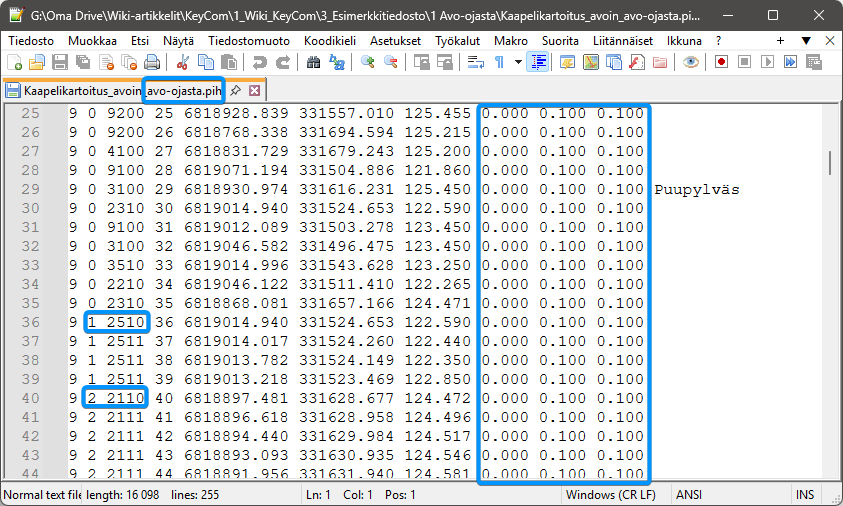Viewport: 843px width, 506px height.
Task: Open the tab list dropdown arrow at top right
Action: pyautogui.click(x=801, y=40)
